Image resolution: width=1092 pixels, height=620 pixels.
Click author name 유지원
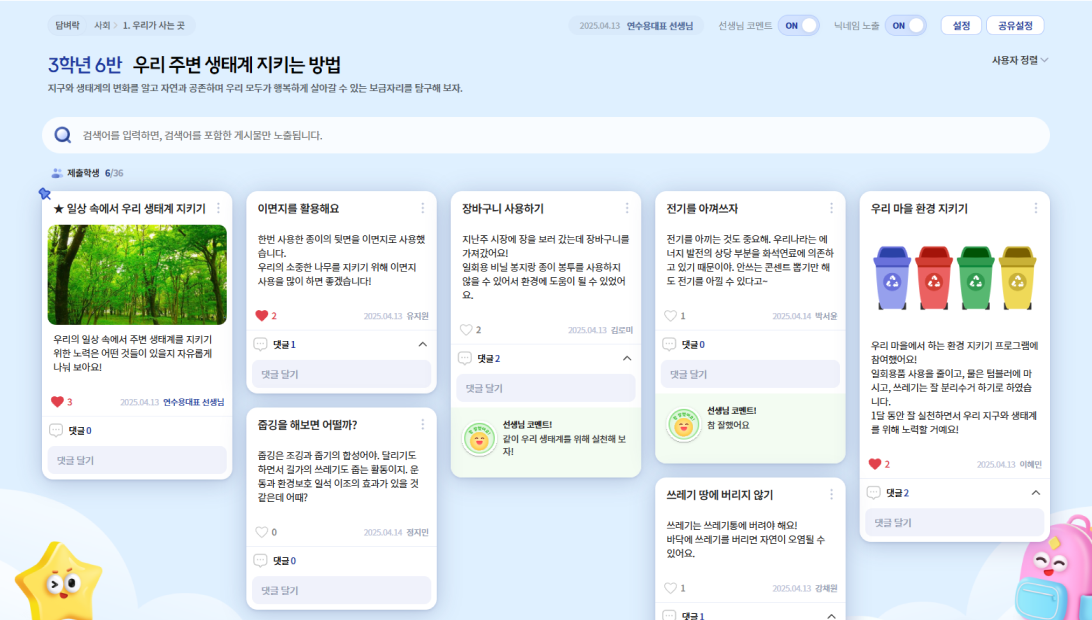(417, 316)
